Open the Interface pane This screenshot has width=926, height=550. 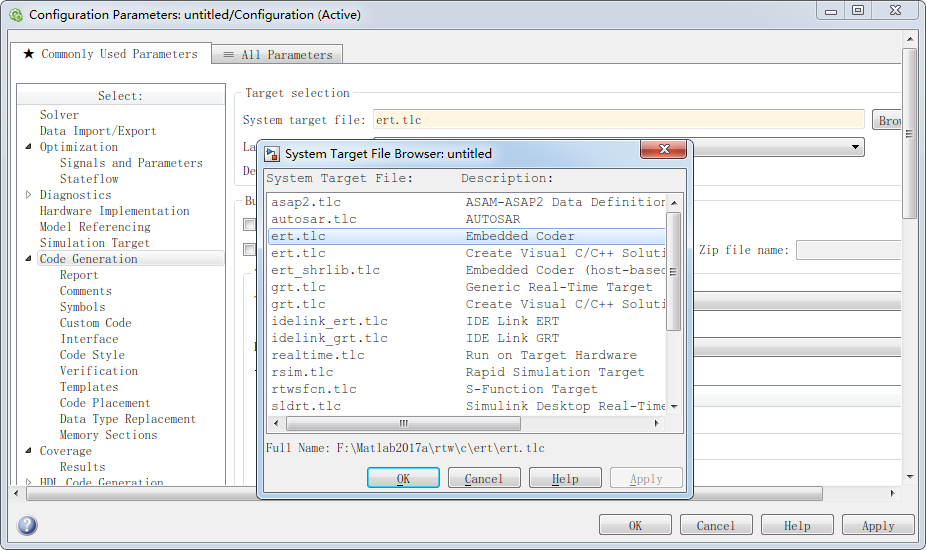(x=89, y=339)
